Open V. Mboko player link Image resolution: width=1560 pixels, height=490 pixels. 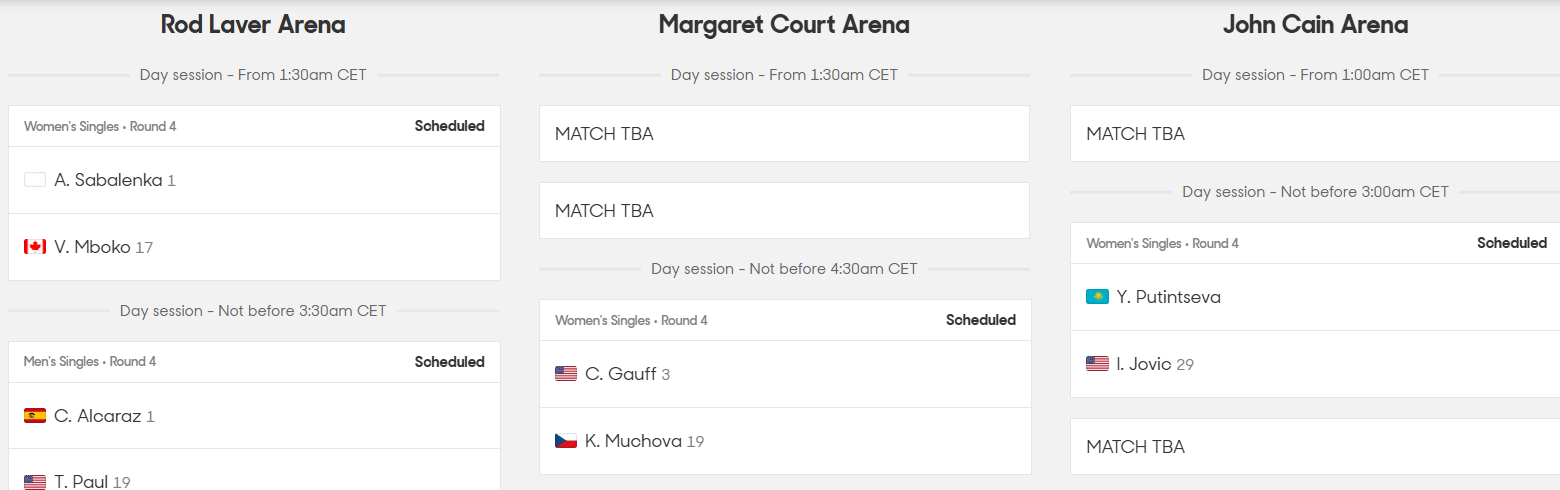click(92, 247)
